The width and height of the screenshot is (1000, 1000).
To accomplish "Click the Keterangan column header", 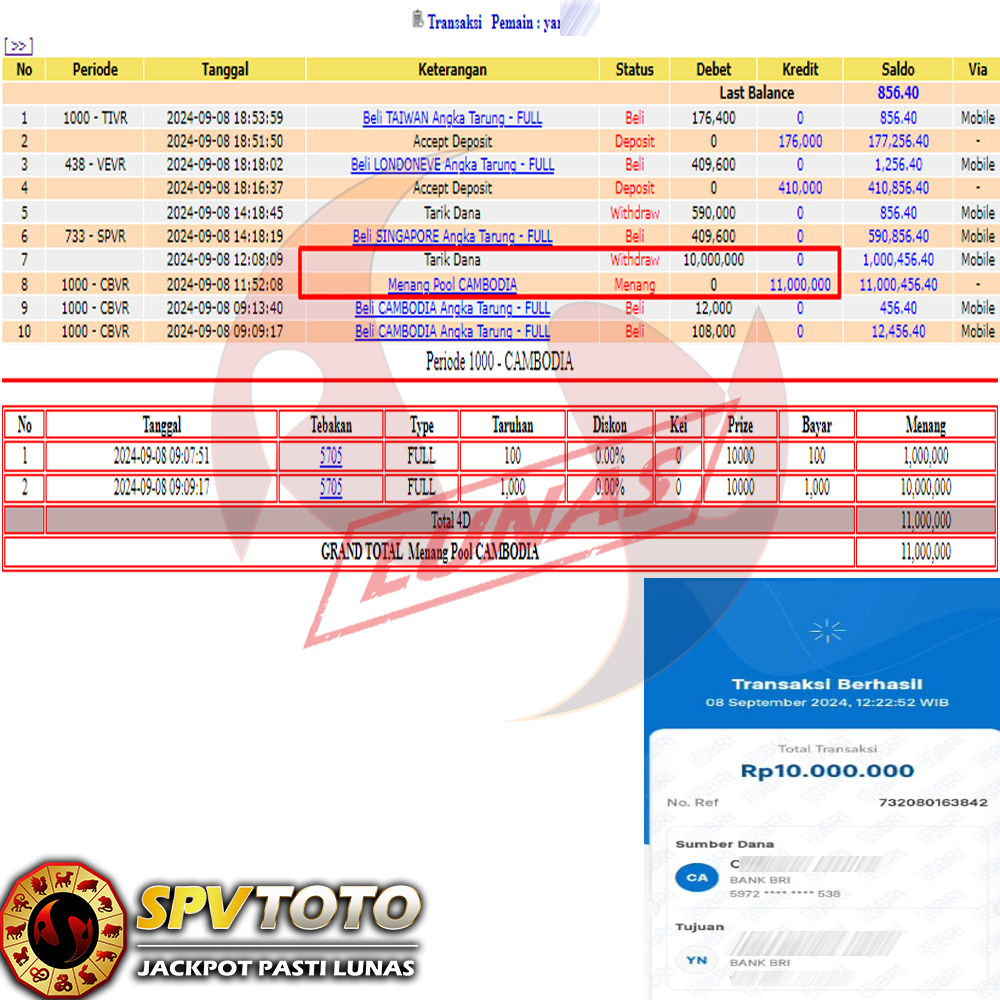I will [x=452, y=70].
